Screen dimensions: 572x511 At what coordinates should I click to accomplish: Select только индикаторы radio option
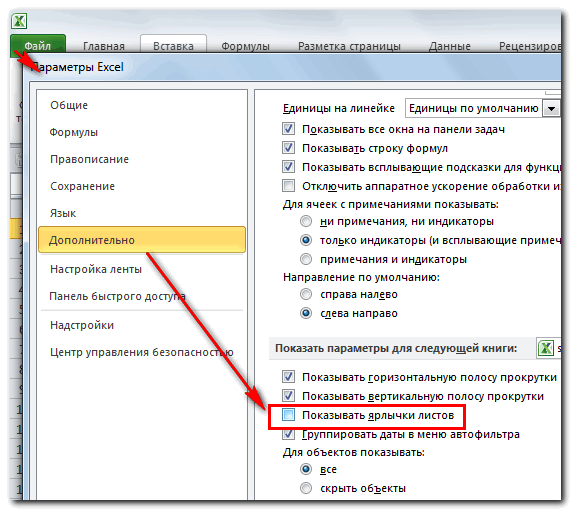[x=306, y=240]
